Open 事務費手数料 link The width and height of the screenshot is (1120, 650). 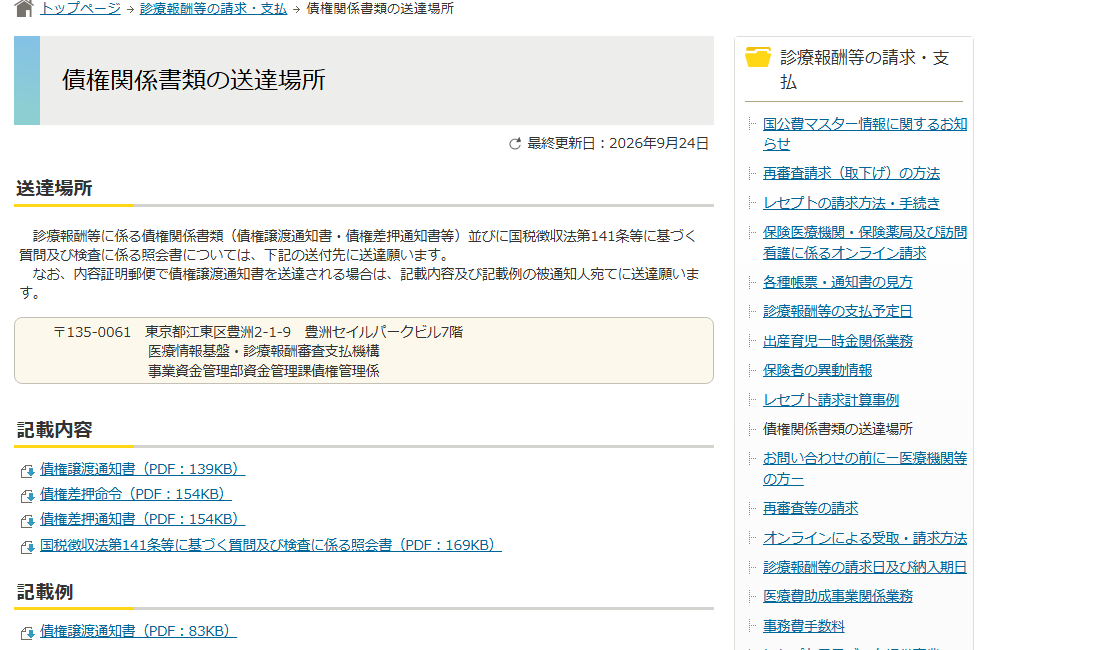[804, 626]
